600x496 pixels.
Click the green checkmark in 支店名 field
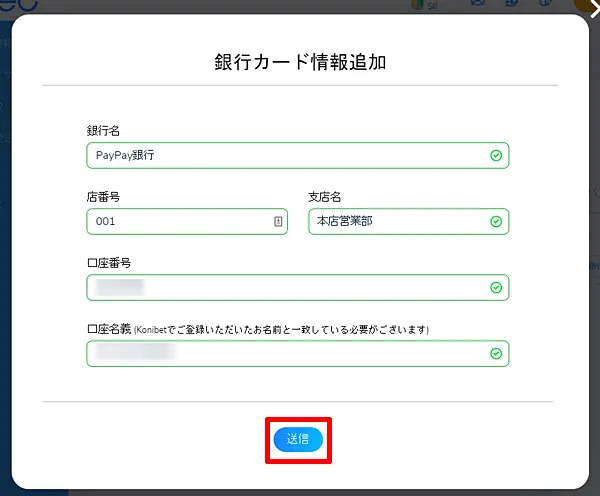point(496,222)
